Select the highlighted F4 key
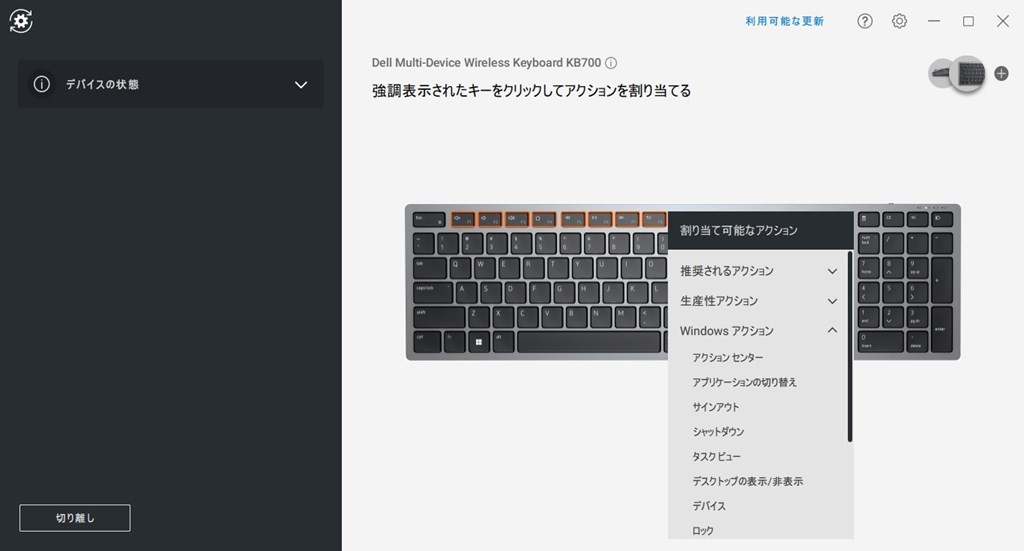Viewport: 1024px width, 551px height. 543,219
